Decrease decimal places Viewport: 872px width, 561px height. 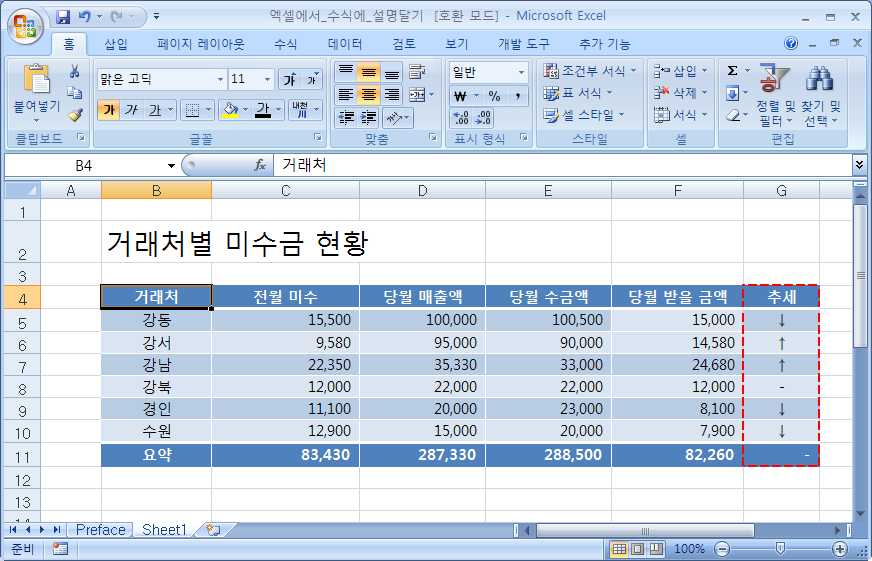pyautogui.click(x=483, y=118)
